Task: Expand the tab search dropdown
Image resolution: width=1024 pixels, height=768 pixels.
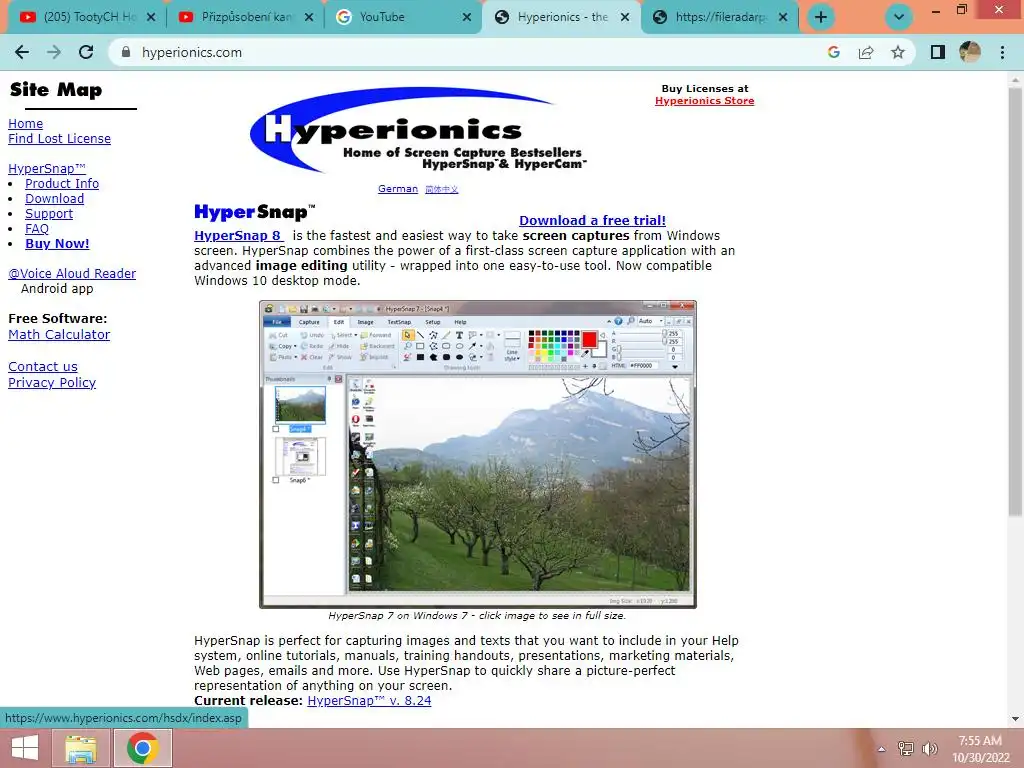Action: tap(899, 17)
